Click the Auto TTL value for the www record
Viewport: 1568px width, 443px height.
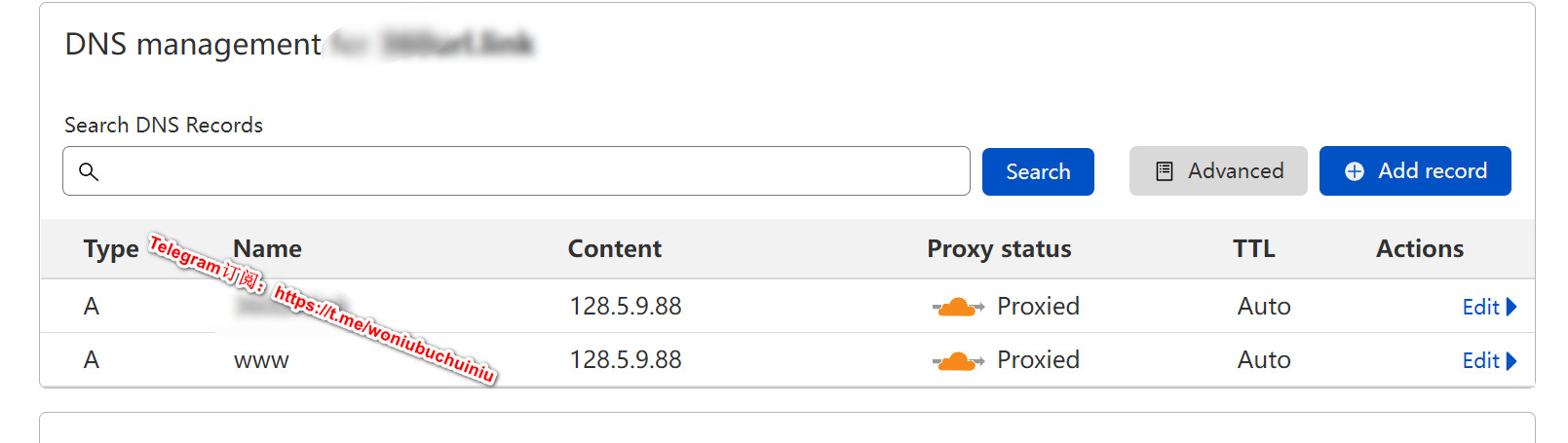(1264, 360)
